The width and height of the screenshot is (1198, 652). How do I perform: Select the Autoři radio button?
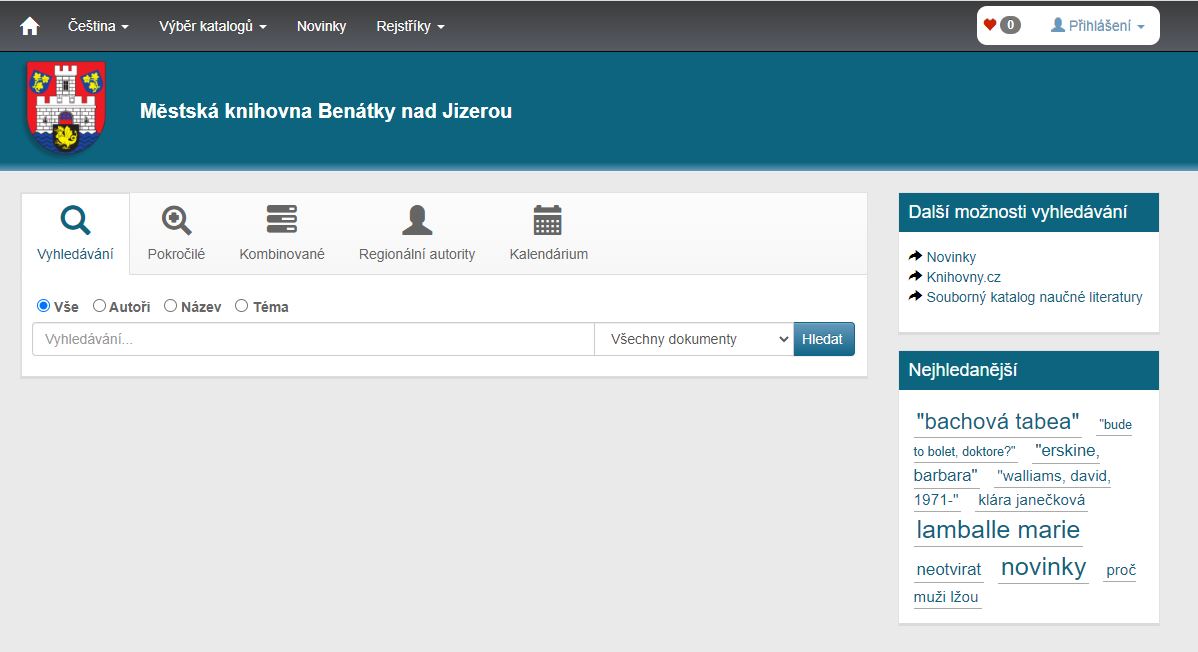(99, 306)
